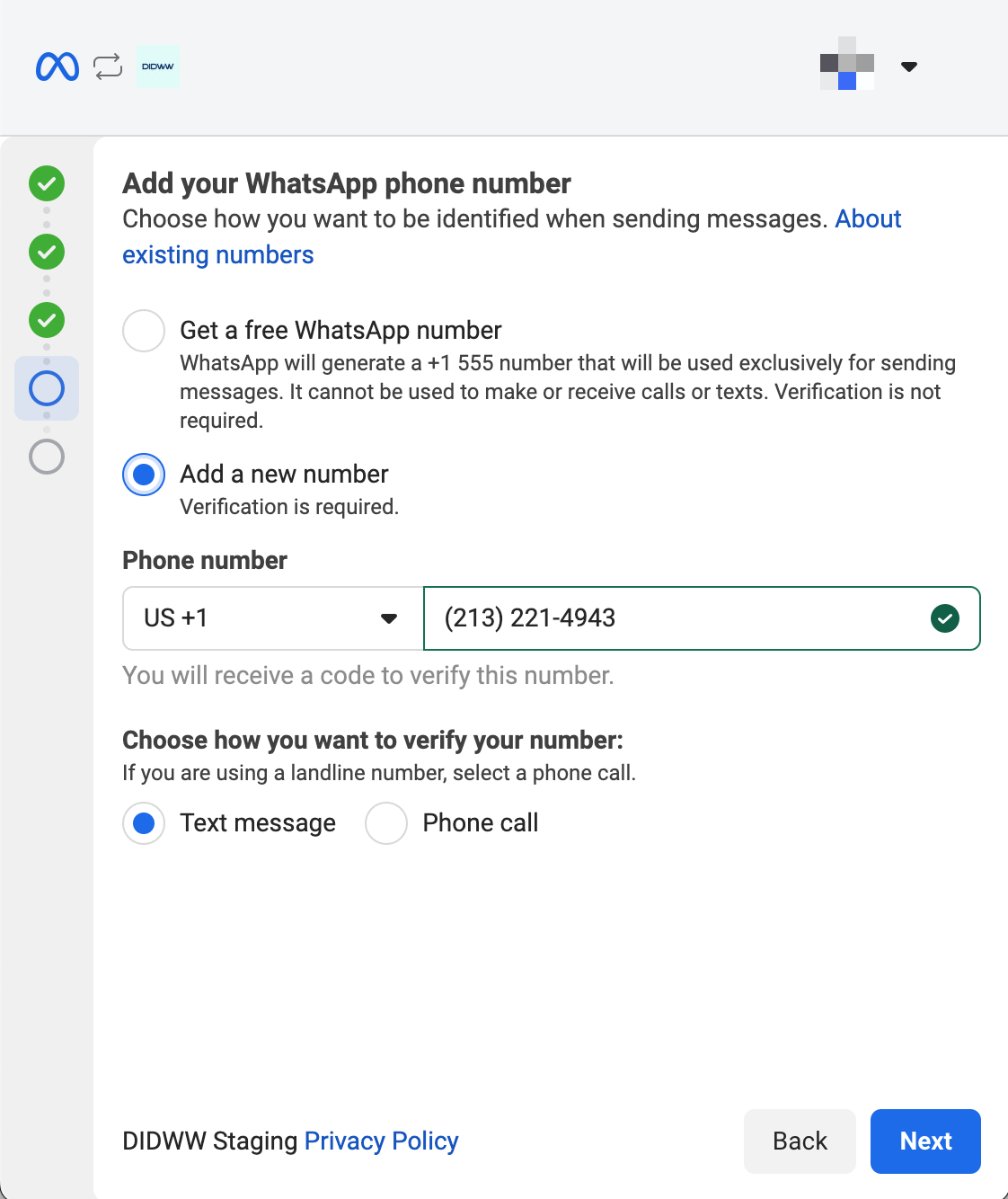Click the phone number input field

pos(674,618)
